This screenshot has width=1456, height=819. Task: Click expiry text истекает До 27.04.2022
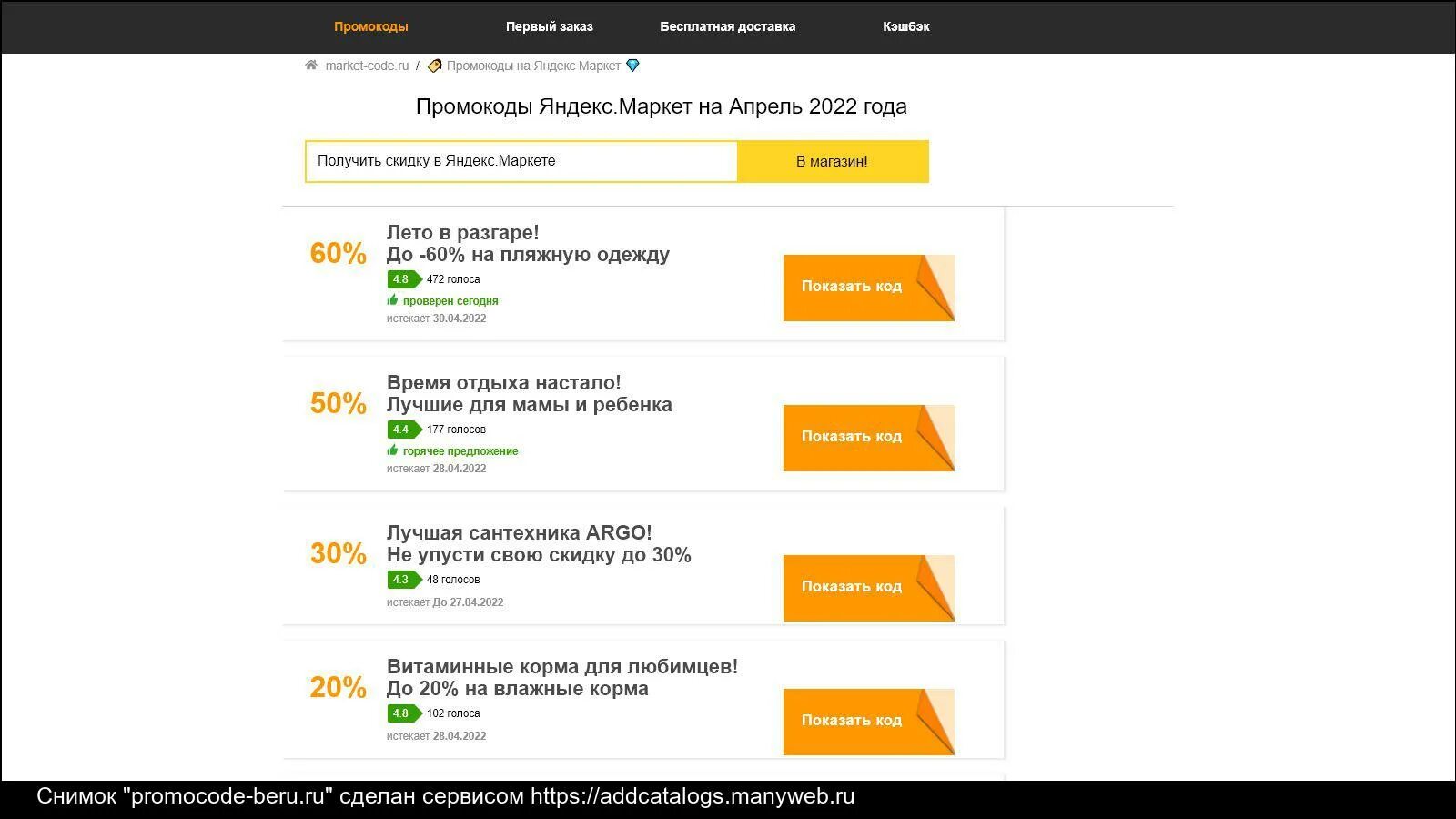point(445,602)
